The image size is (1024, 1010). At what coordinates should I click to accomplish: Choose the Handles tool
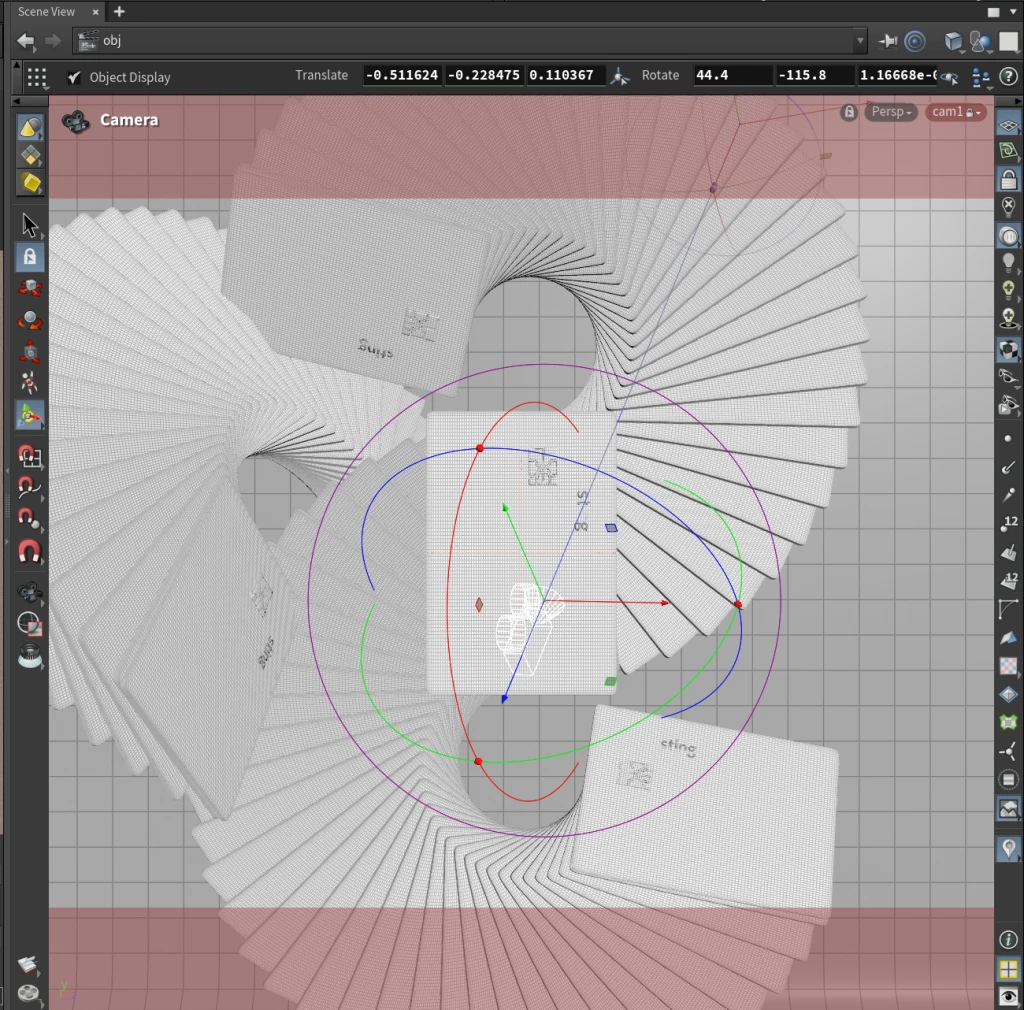pos(29,415)
